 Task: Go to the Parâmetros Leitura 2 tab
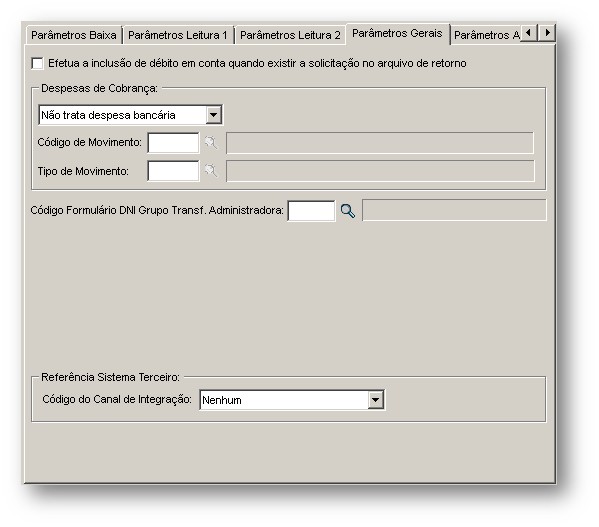click(x=290, y=35)
